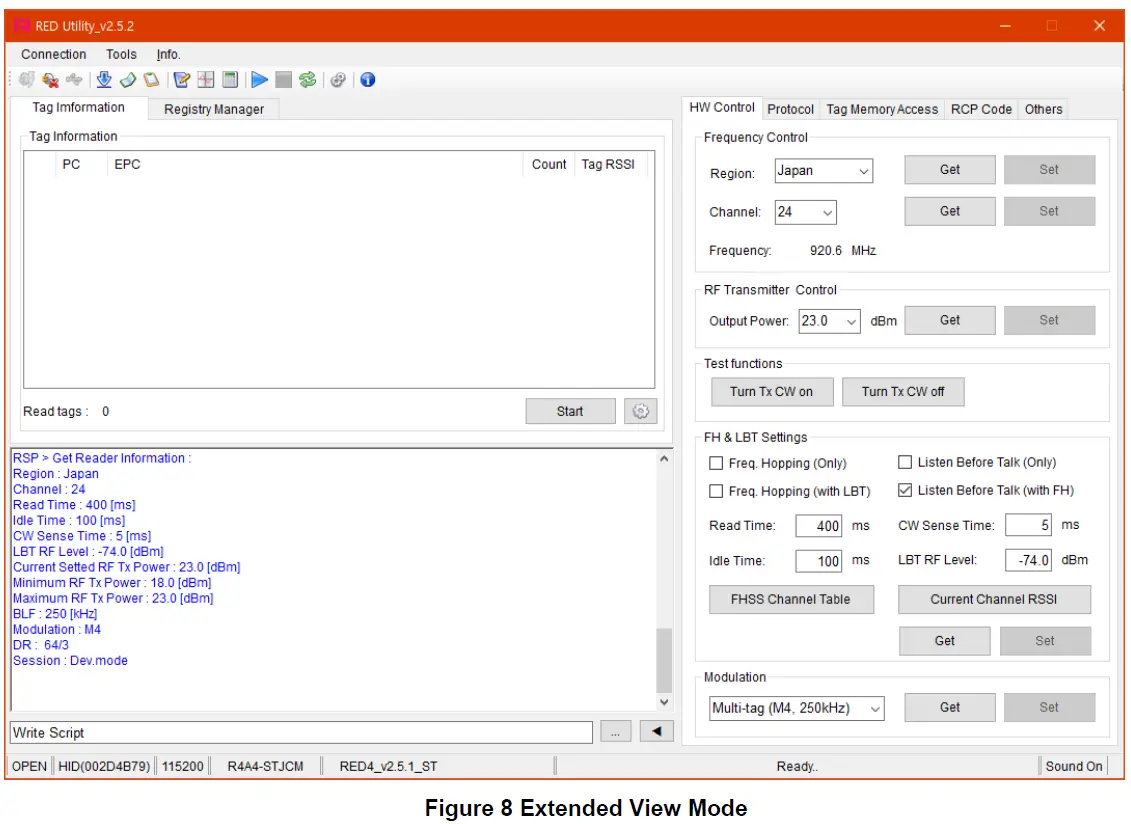Viewport: 1131px width, 824px height.
Task: Expand the Region dropdown showing Japan
Action: (x=824, y=171)
